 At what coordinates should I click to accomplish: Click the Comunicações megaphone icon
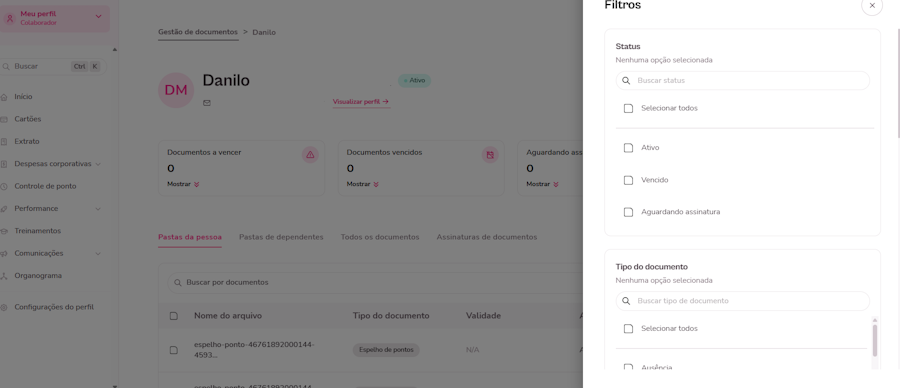4,254
